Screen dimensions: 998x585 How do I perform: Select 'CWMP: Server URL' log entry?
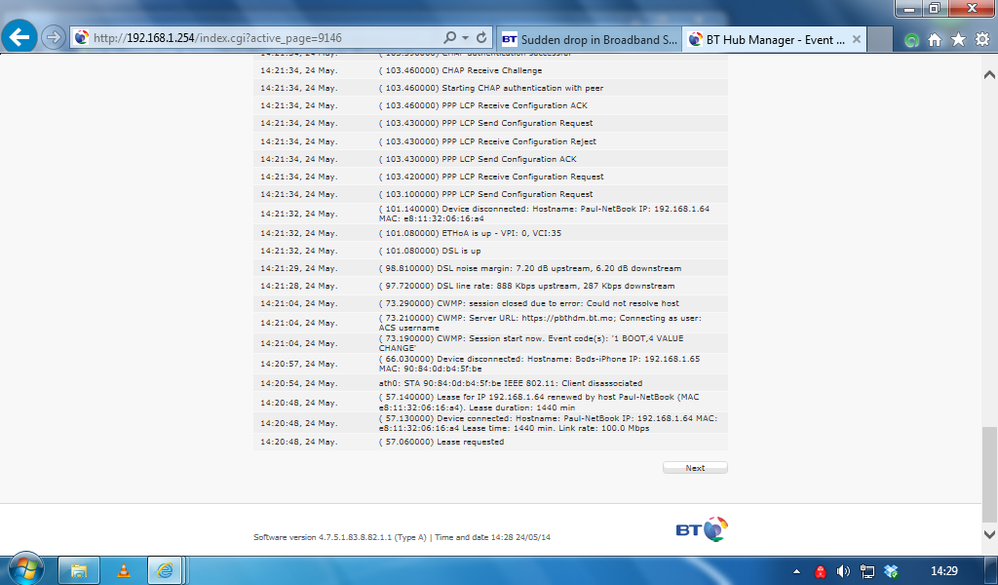[490, 323]
